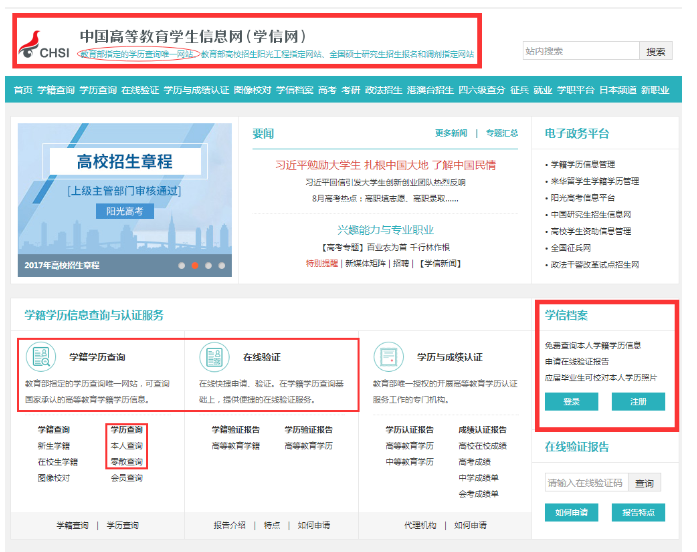Screen dimensions: 697x552
Task: Open 学历查询 in navigation bar
Action: [98, 90]
